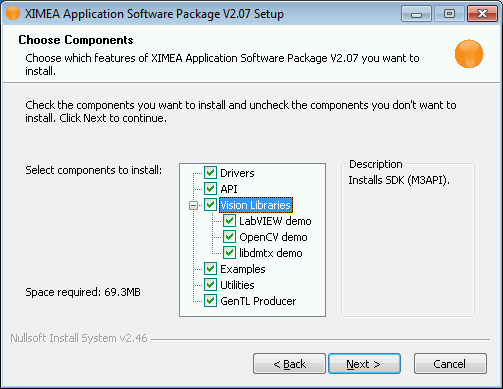Screen dimensions: 503x389
Task: Disable the GenTL Producer checkbox
Action: click(x=210, y=301)
